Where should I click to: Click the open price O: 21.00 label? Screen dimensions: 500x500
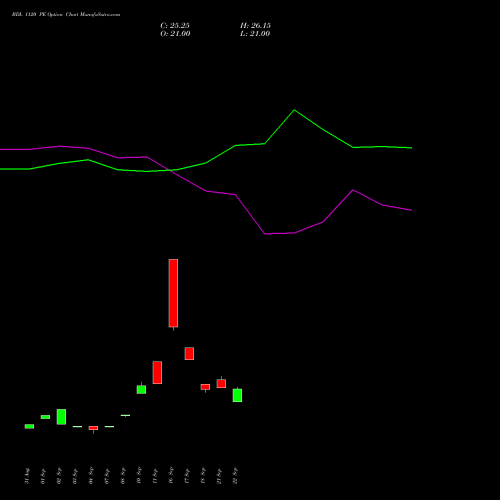point(175,34)
